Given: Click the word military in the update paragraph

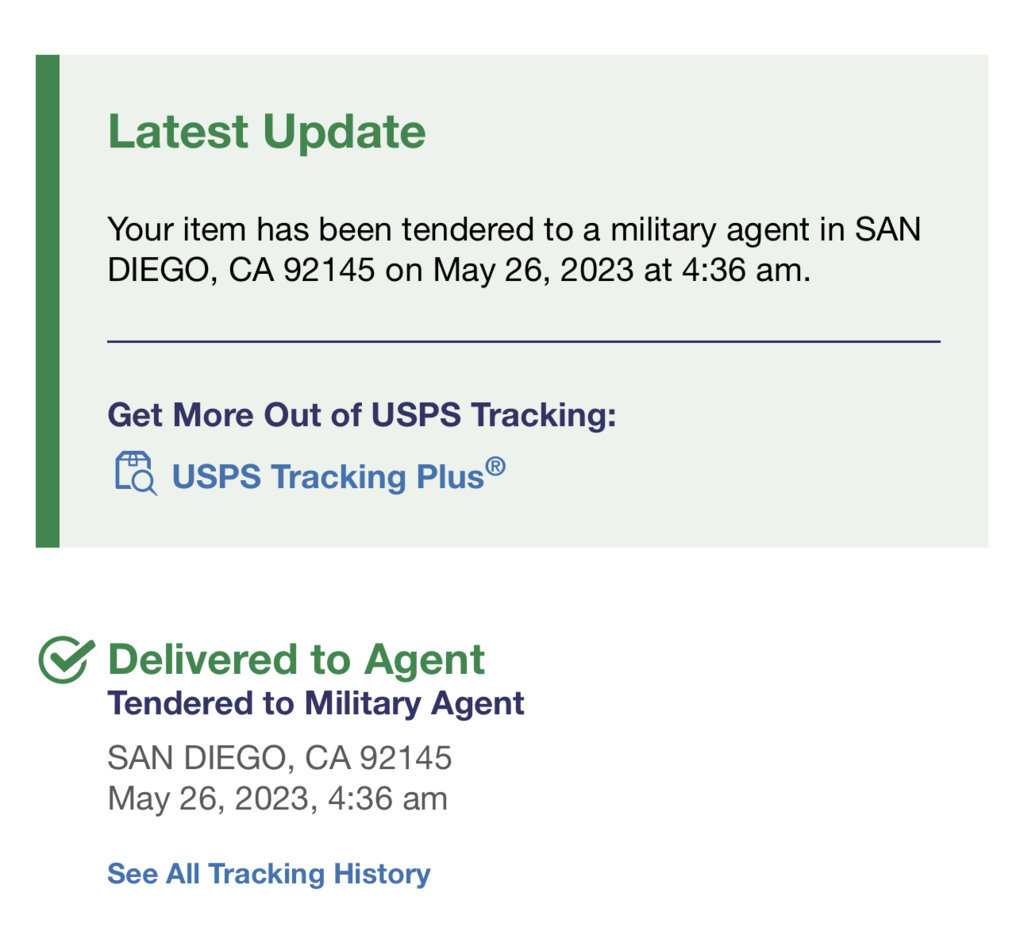Looking at the screenshot, I should pyautogui.click(x=663, y=230).
